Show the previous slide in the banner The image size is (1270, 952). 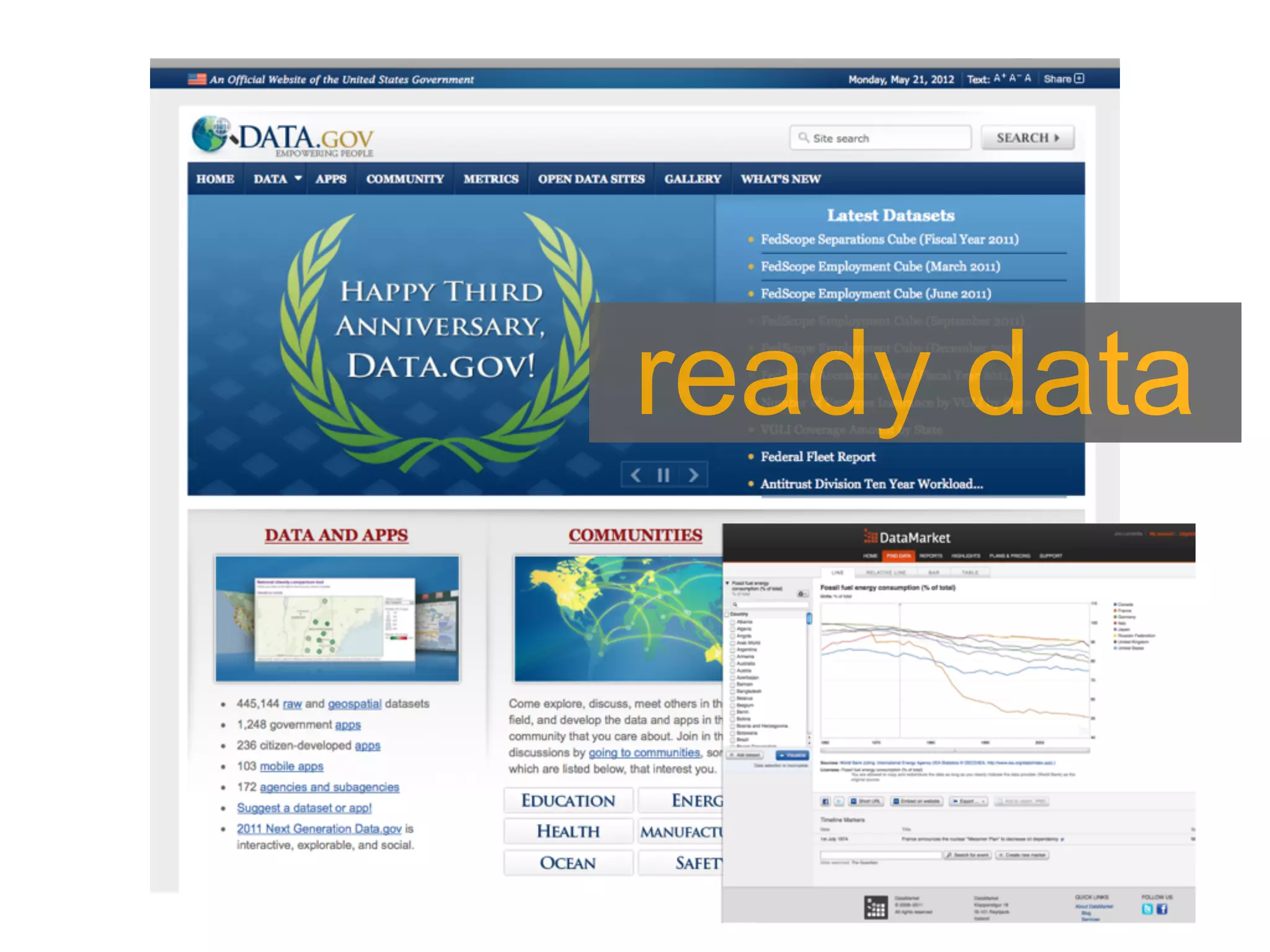pyautogui.click(x=636, y=475)
